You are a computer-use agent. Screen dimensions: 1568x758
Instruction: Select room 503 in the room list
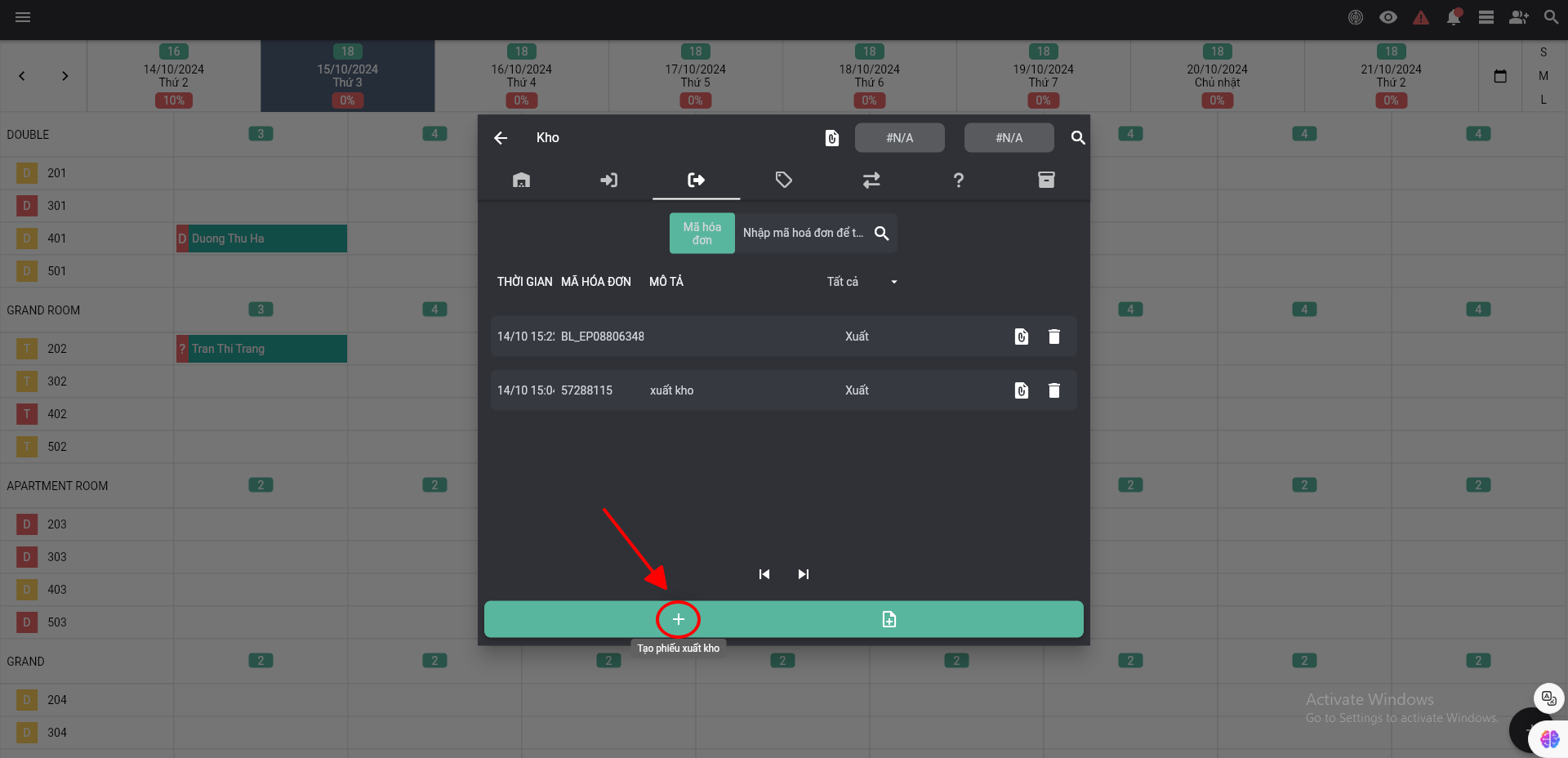[x=57, y=622]
